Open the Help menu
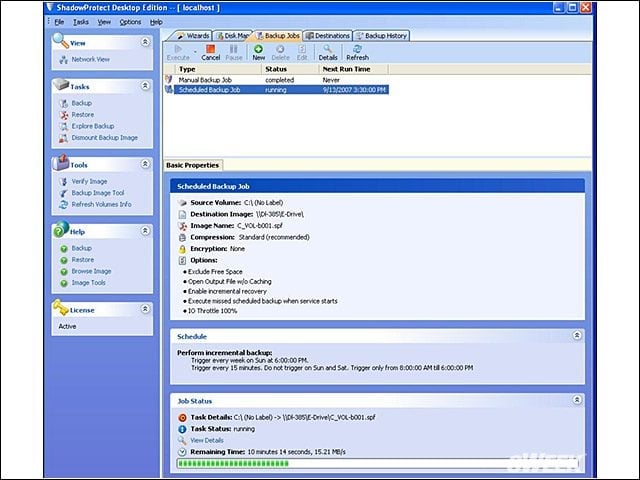Screen dimensions: 640x480 coord(156,22)
